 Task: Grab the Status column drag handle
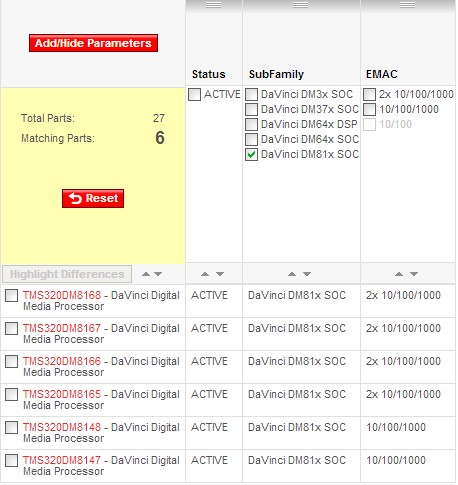214,5
